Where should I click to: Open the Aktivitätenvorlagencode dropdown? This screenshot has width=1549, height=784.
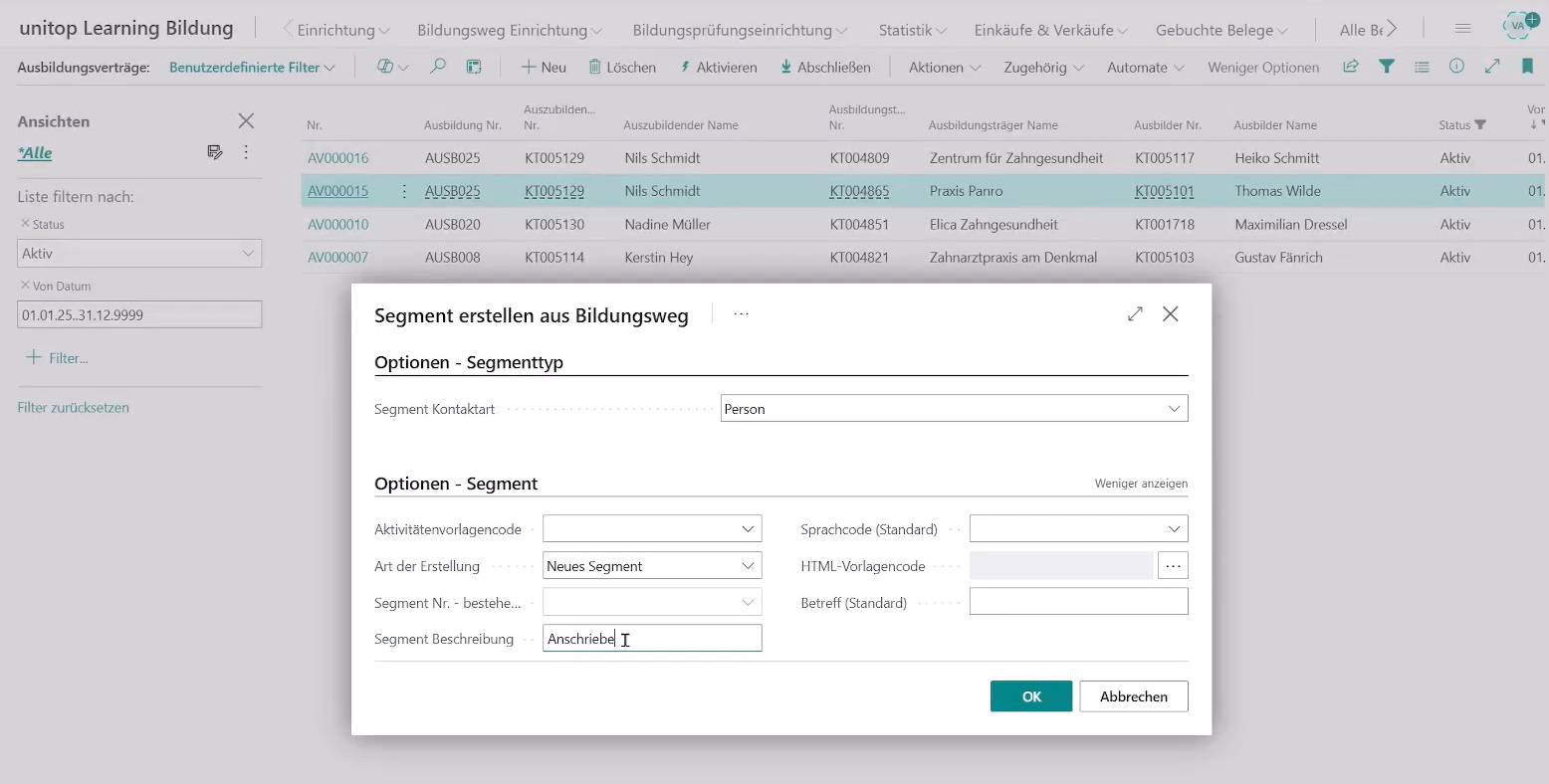[748, 529]
